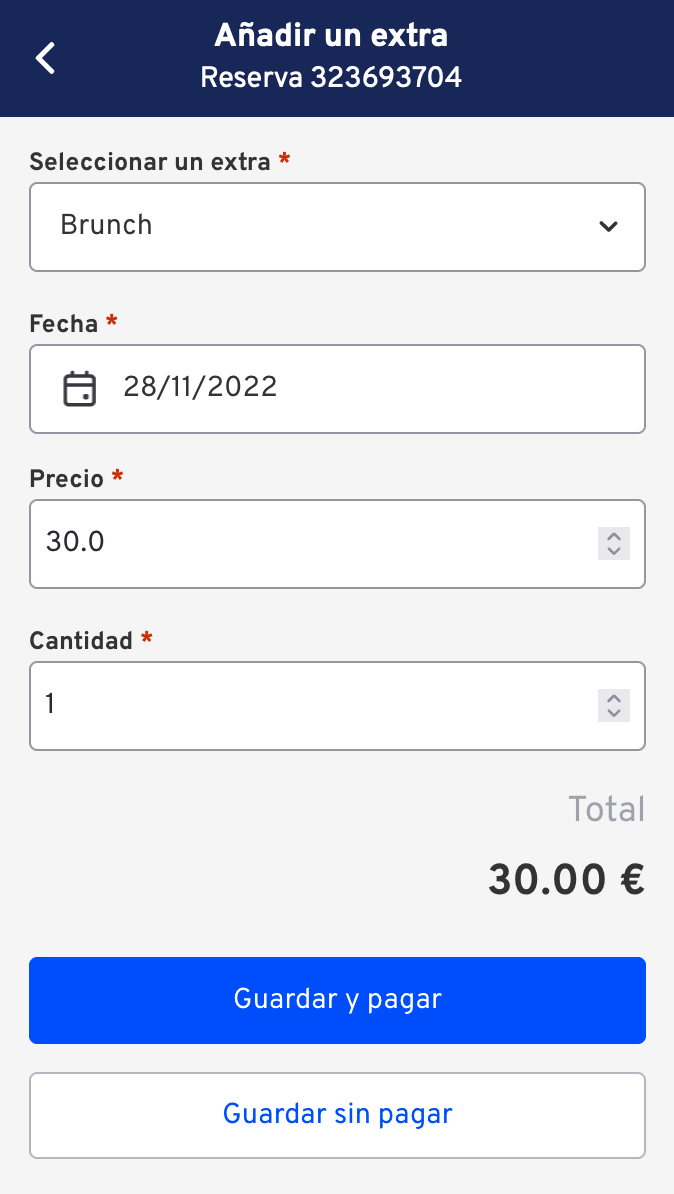Open the Seleccionar un extra dropdown
Image resolution: width=674 pixels, height=1194 pixels.
(337, 227)
